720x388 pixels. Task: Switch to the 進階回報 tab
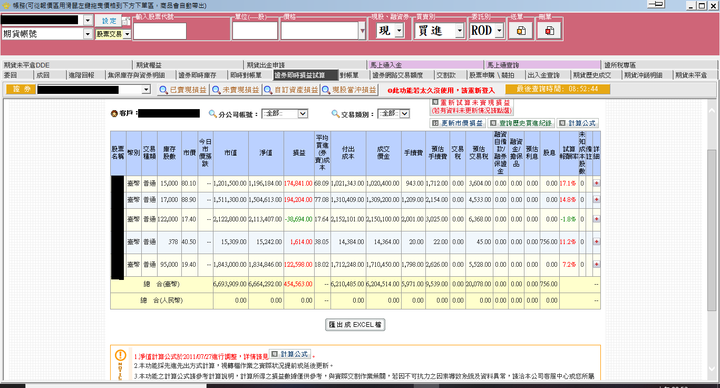tap(85, 75)
